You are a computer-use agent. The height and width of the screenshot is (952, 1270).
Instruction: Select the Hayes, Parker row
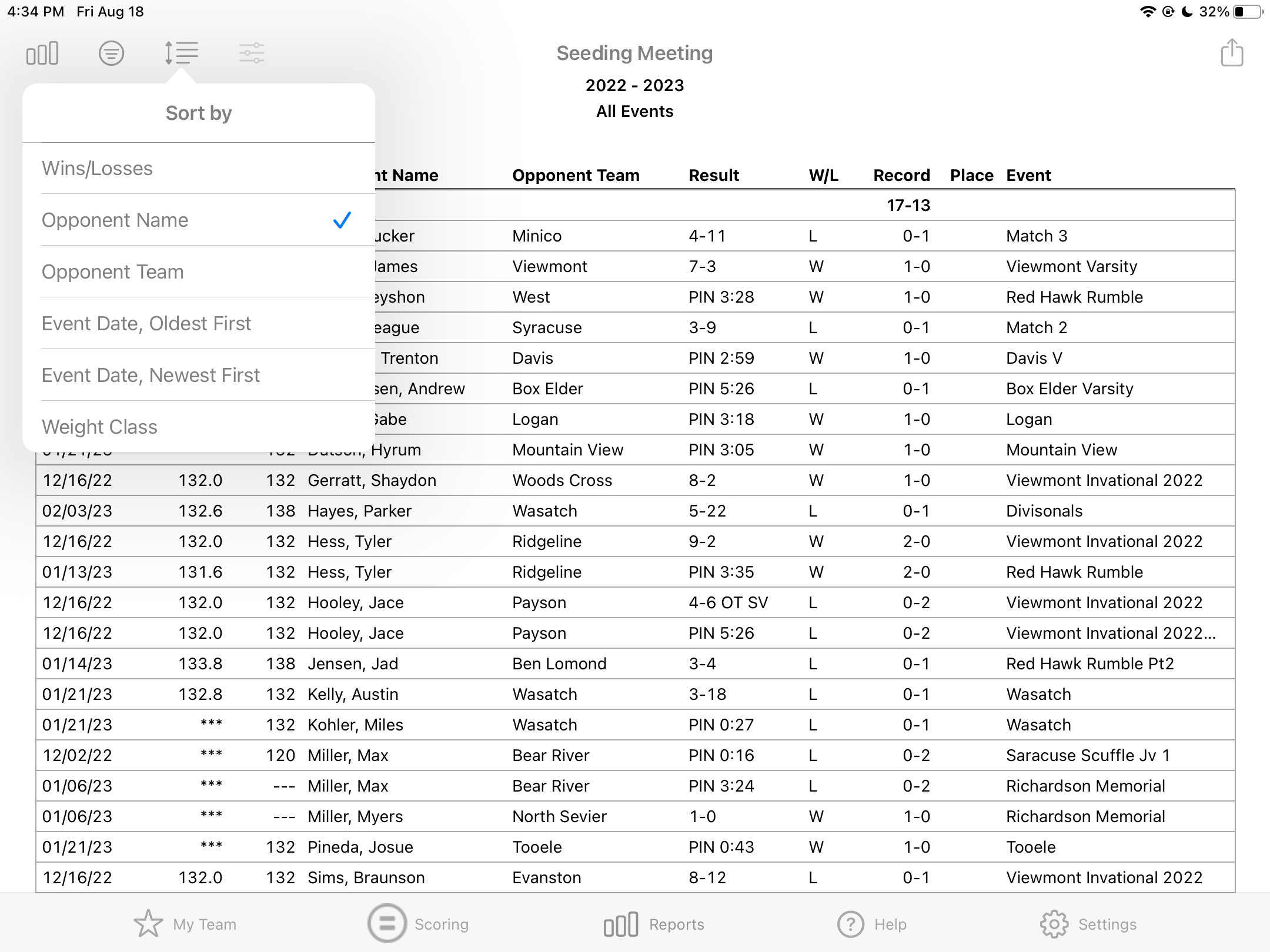pos(635,511)
